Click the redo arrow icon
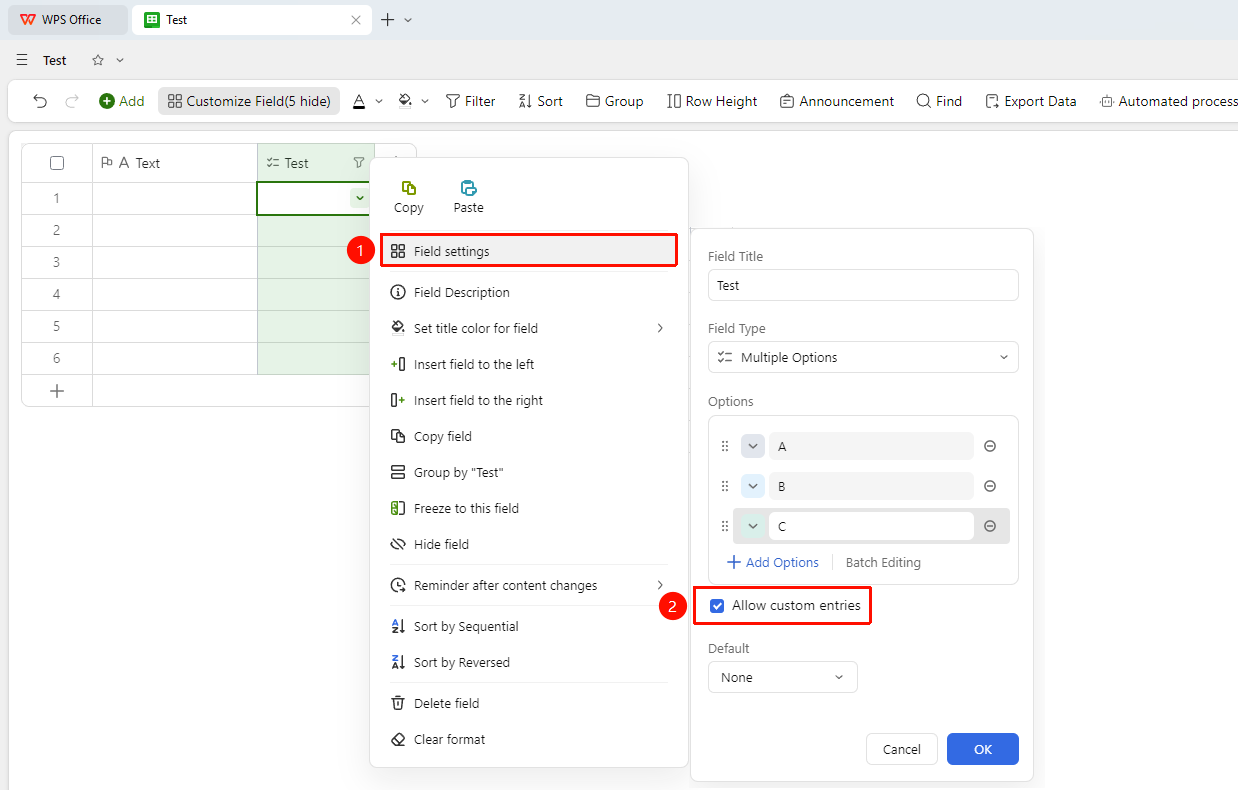This screenshot has height=790, width=1238. click(x=72, y=101)
